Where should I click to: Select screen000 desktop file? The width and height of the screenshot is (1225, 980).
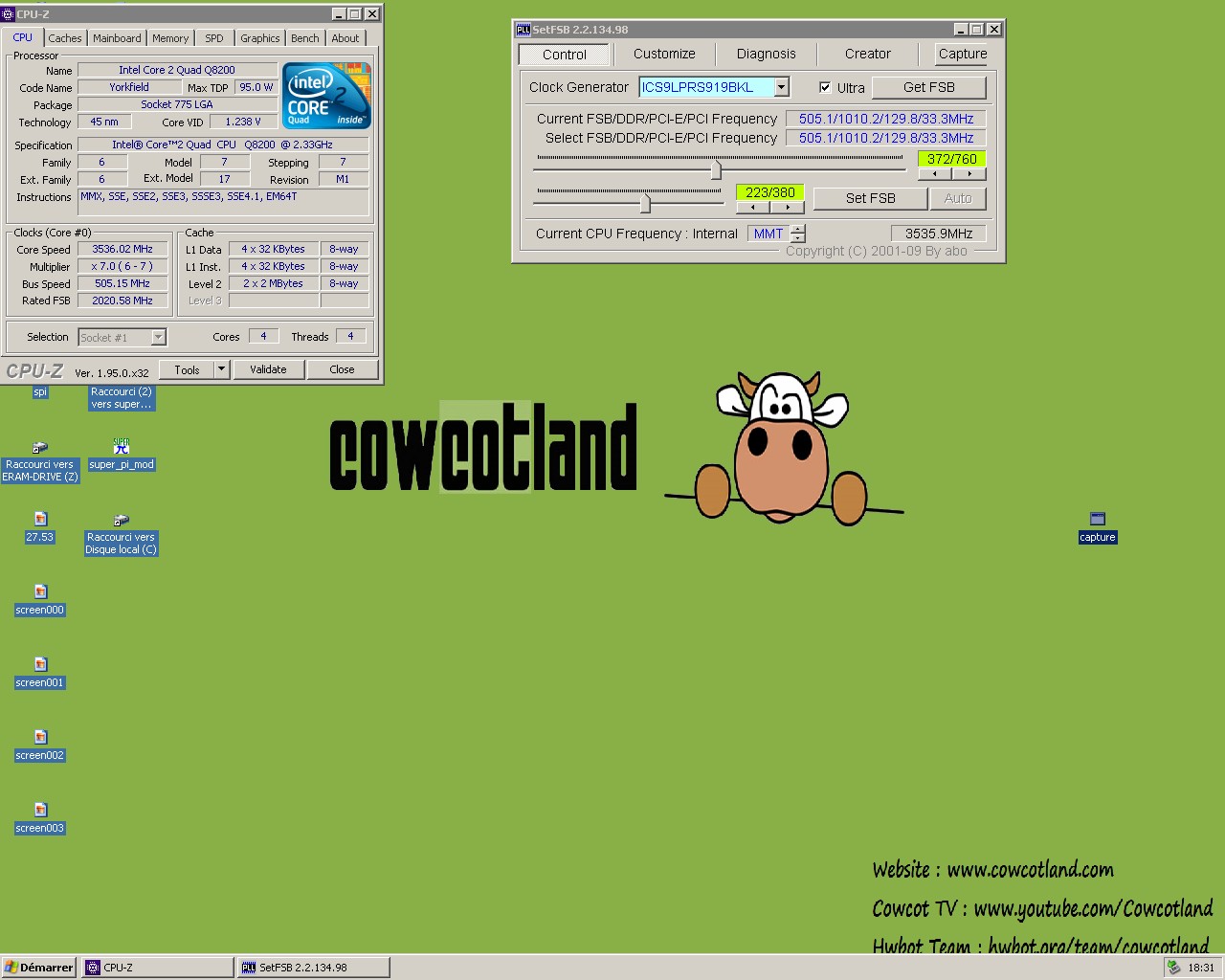[40, 600]
